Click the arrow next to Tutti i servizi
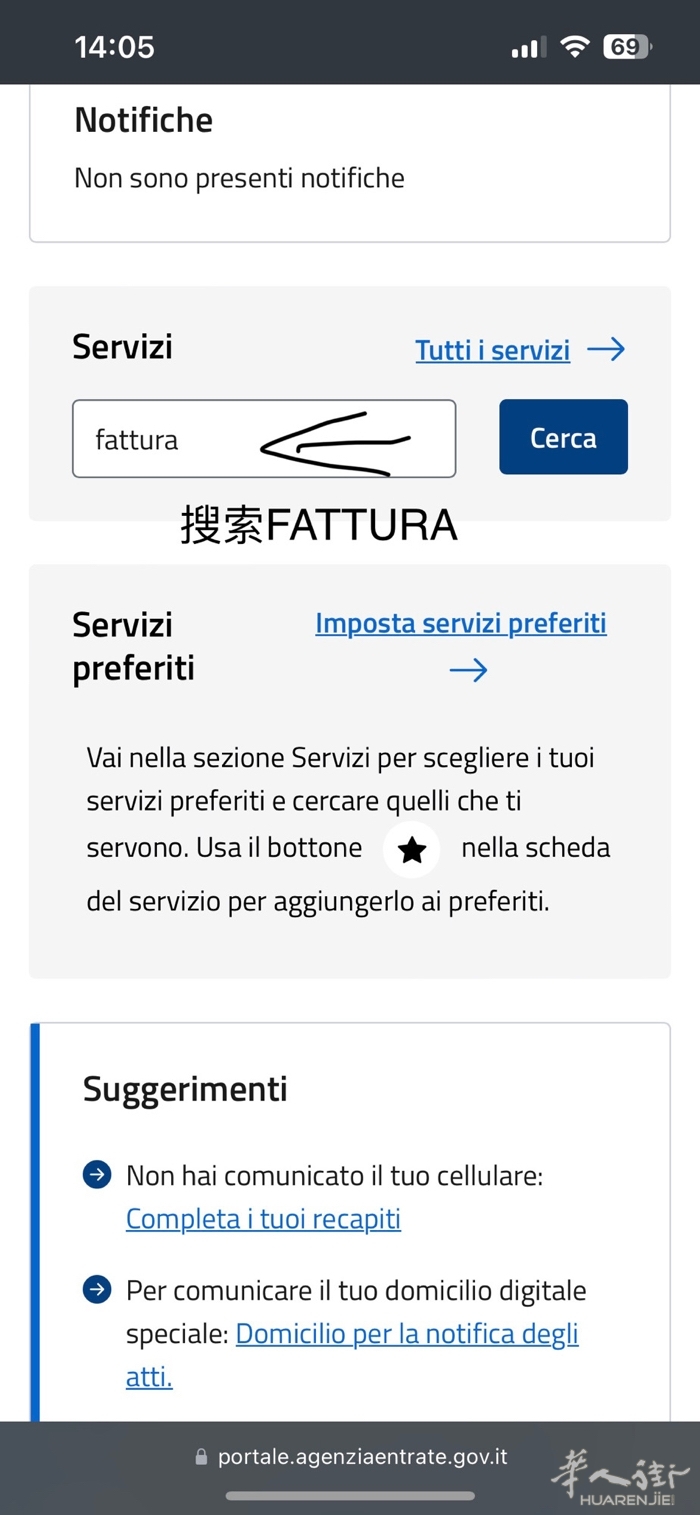This screenshot has height=1515, width=700. point(606,349)
